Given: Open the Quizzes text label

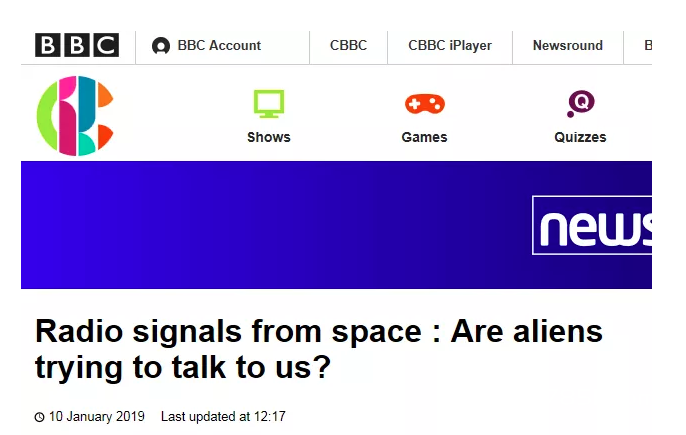Looking at the screenshot, I should click(x=580, y=137).
